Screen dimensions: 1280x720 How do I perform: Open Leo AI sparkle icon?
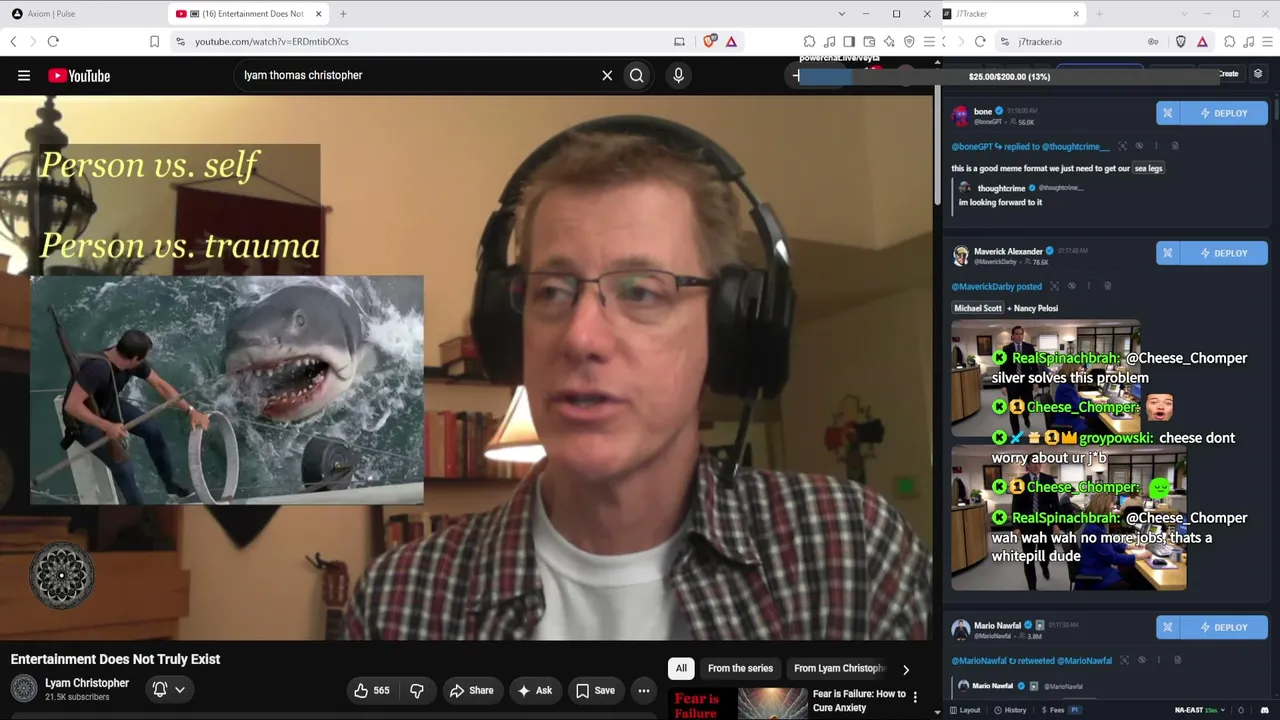pyautogui.click(x=889, y=41)
